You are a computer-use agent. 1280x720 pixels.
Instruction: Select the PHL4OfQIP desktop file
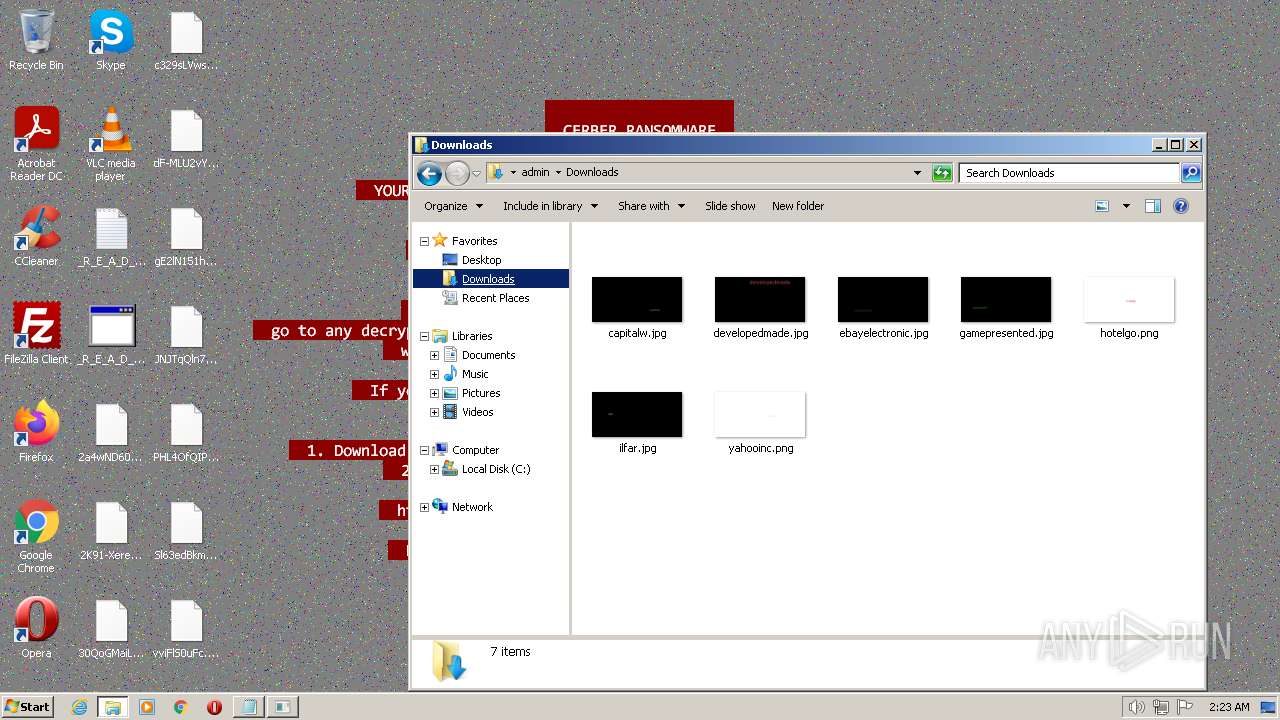click(x=186, y=433)
